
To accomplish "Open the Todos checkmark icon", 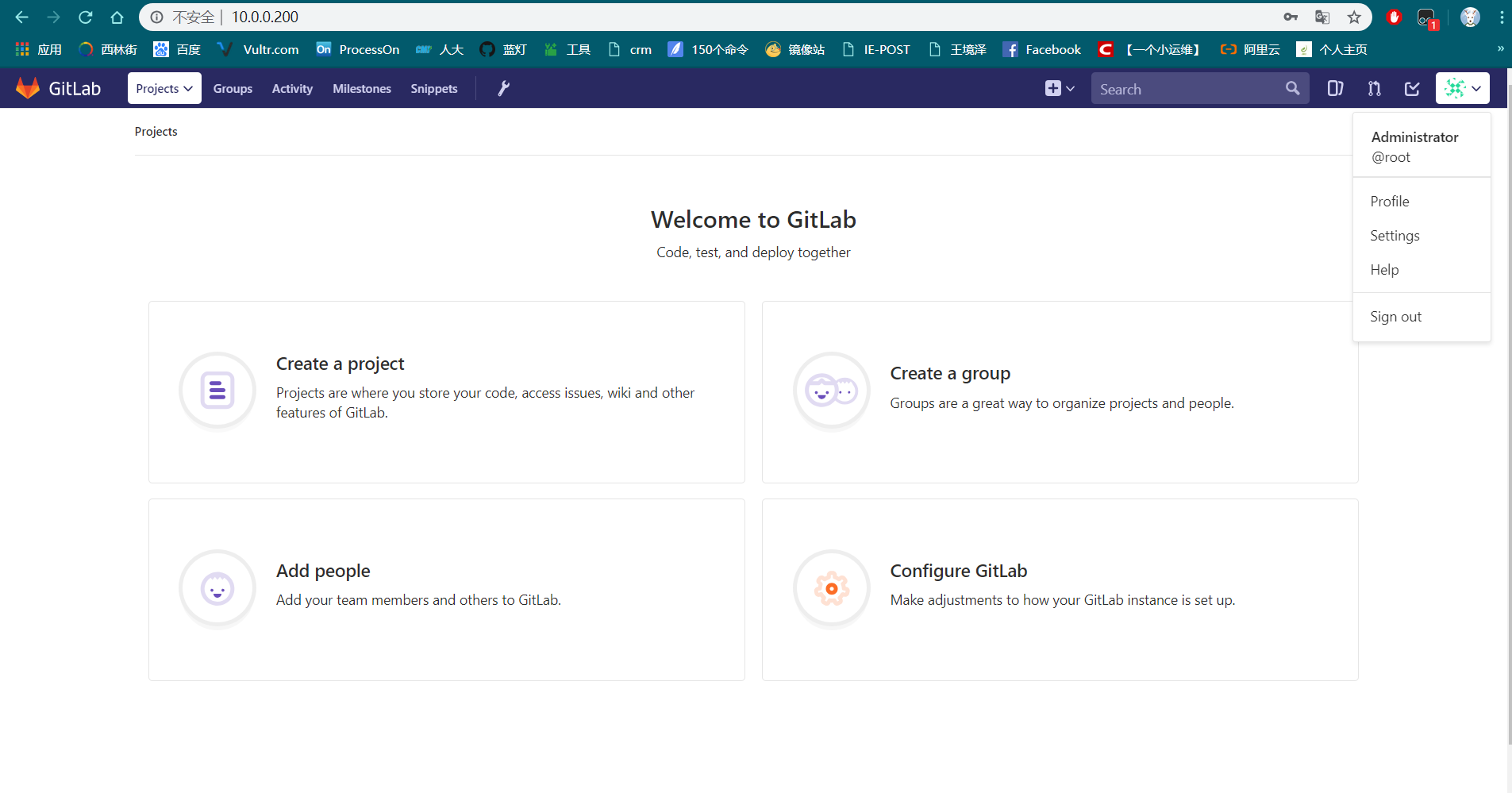I will click(x=1412, y=88).
